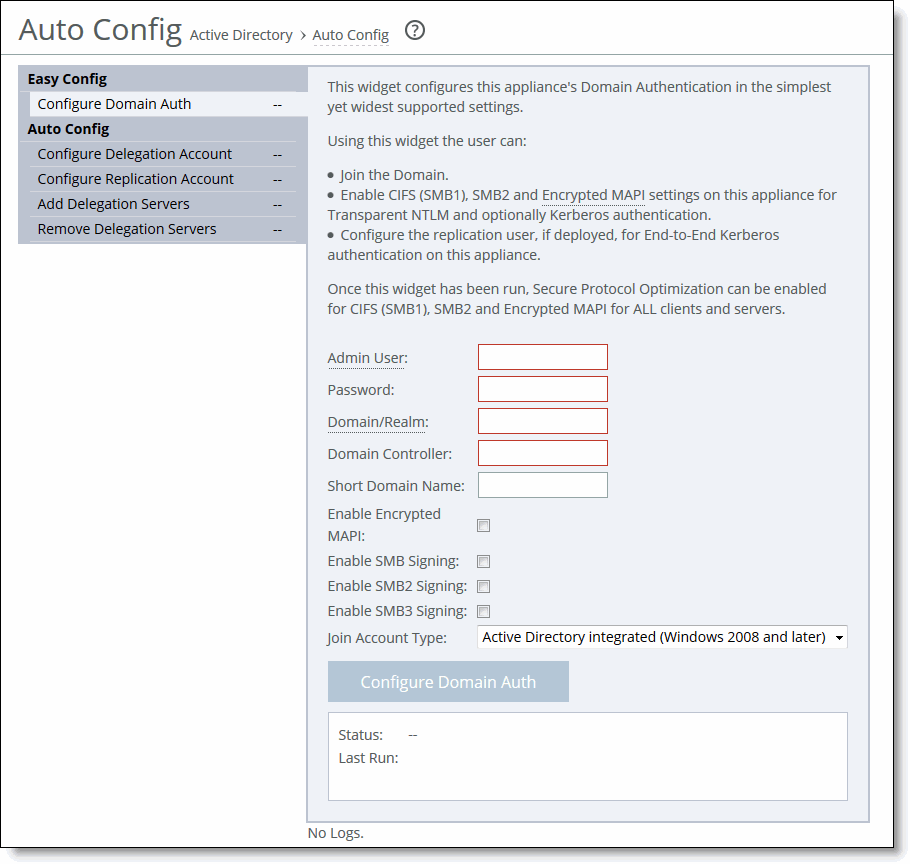910x864 pixels.
Task: Click the Domain Controller input field
Action: 542,452
